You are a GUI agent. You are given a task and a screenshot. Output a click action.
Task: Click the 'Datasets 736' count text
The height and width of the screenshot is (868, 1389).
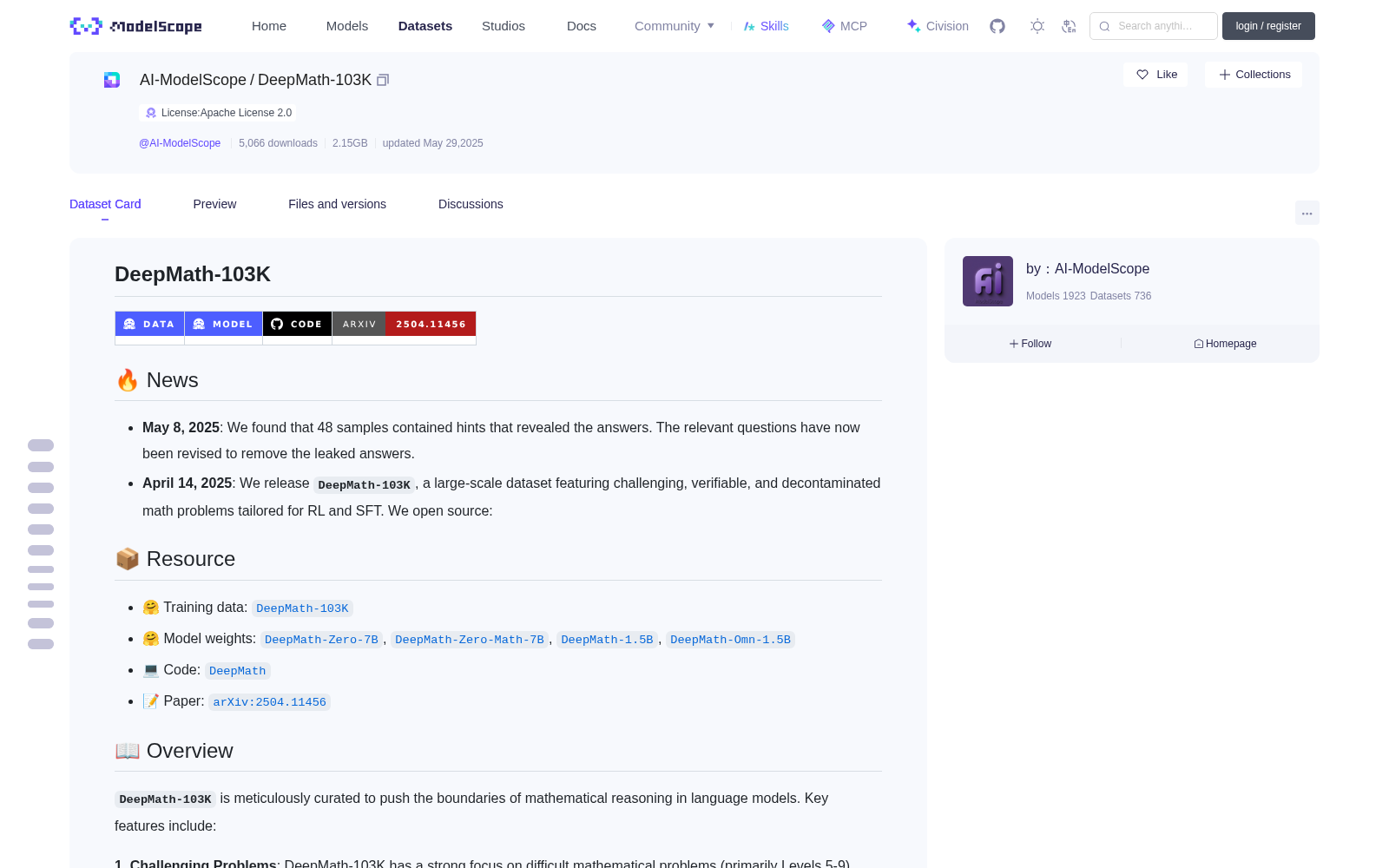(x=1121, y=296)
